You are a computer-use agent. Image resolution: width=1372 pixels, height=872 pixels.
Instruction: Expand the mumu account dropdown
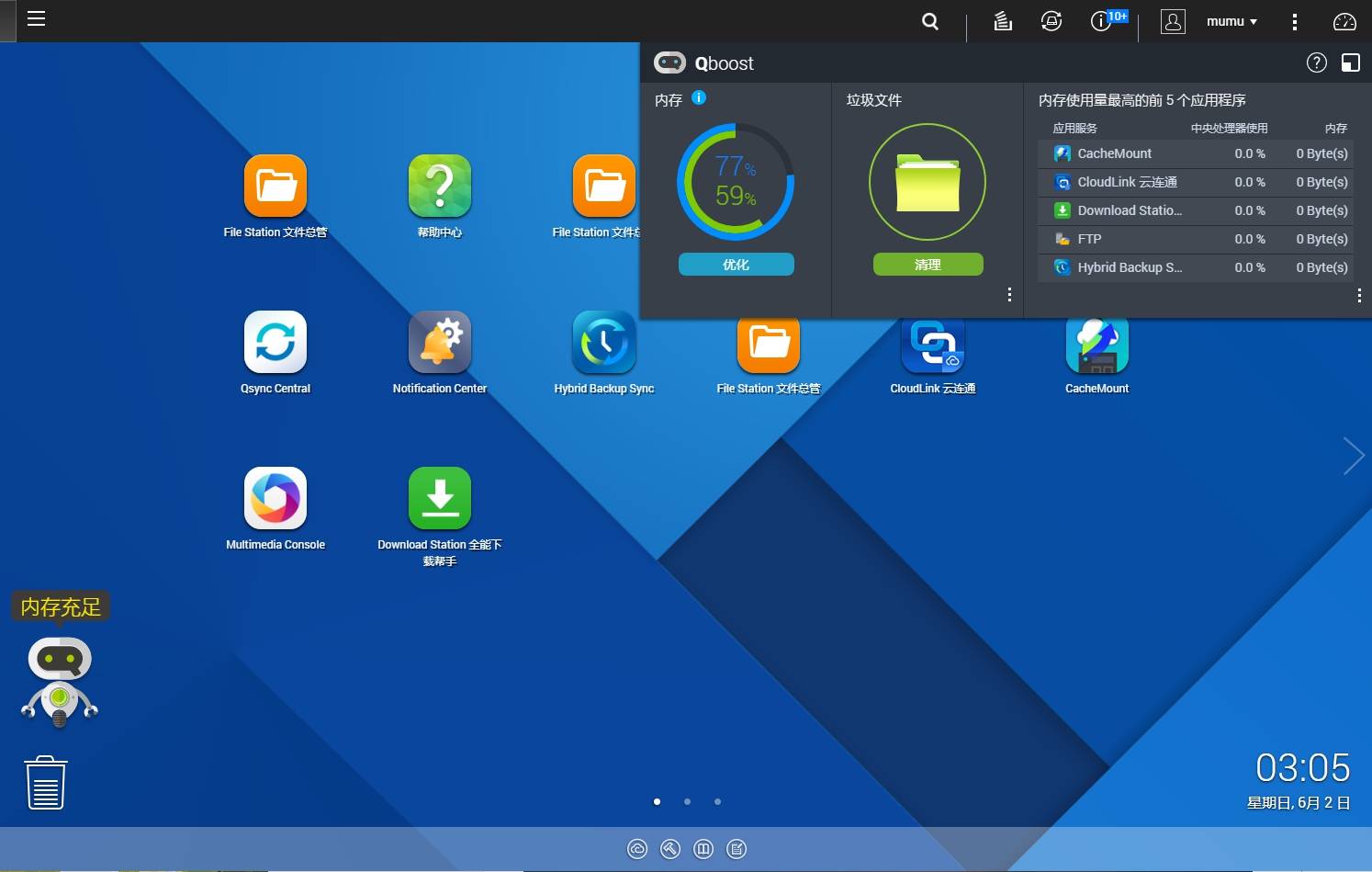[1231, 21]
